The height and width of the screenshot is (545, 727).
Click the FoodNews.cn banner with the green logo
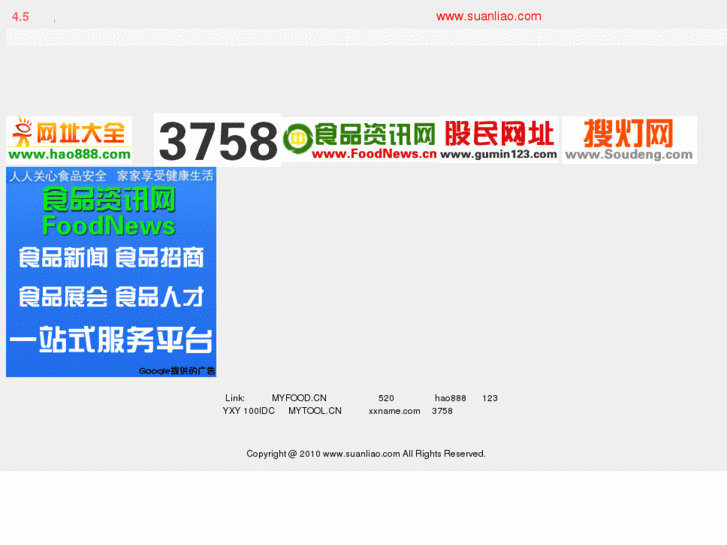[x=359, y=140]
